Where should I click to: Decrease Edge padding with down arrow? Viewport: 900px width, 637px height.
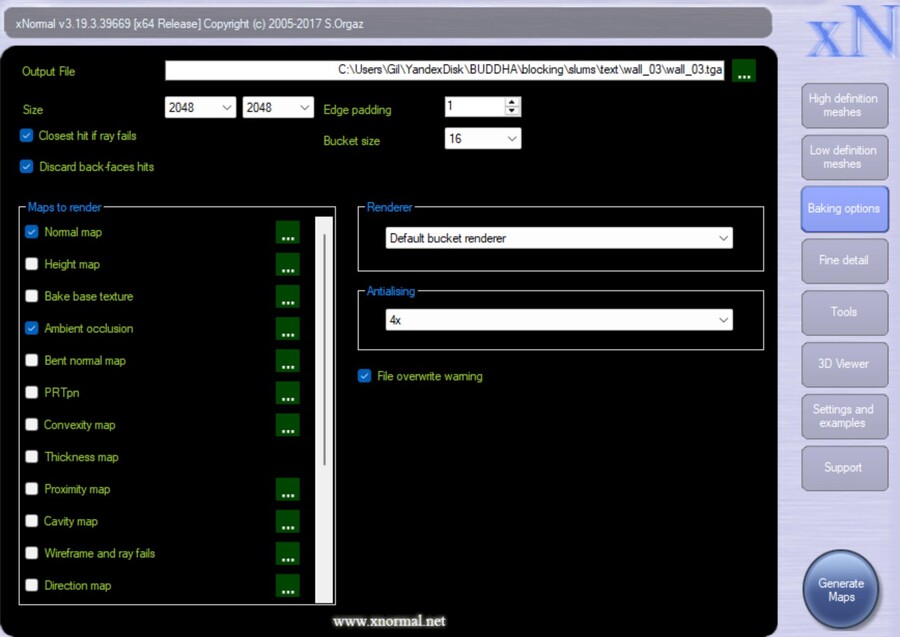click(x=511, y=111)
